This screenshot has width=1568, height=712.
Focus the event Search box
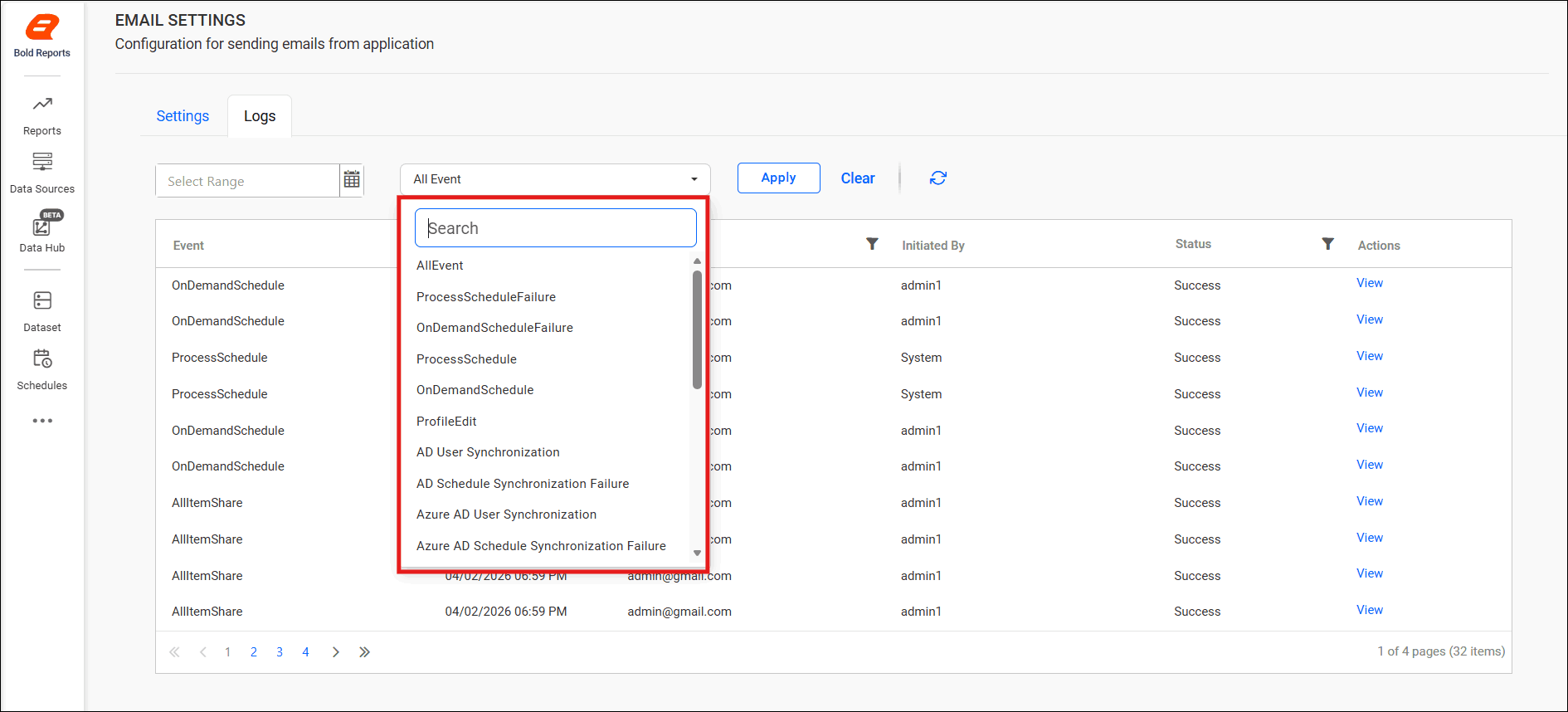[x=555, y=227]
